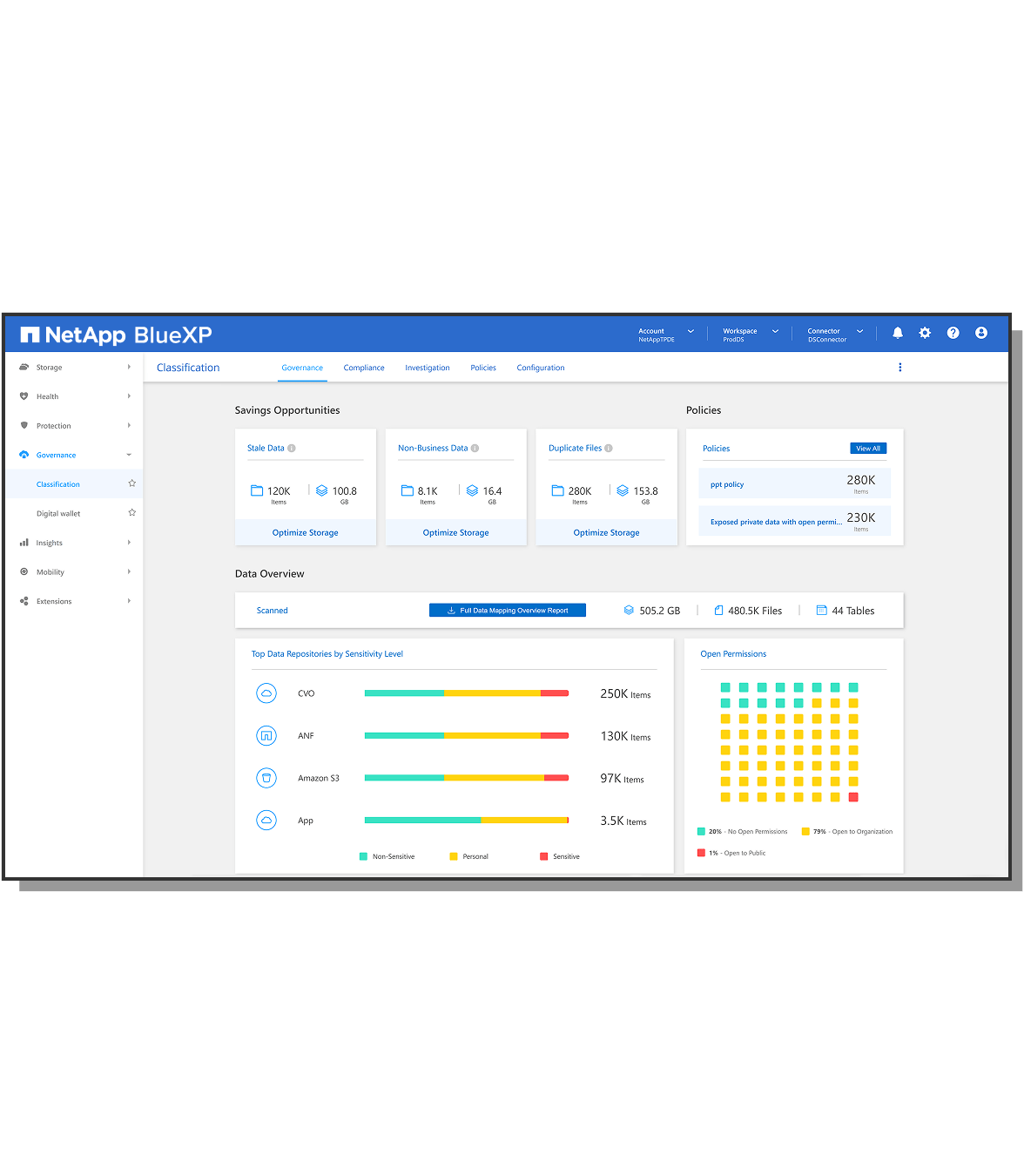Screen dimensions: 1024x1176
Task: Star the Digital wallet entry
Action: pyautogui.click(x=131, y=512)
